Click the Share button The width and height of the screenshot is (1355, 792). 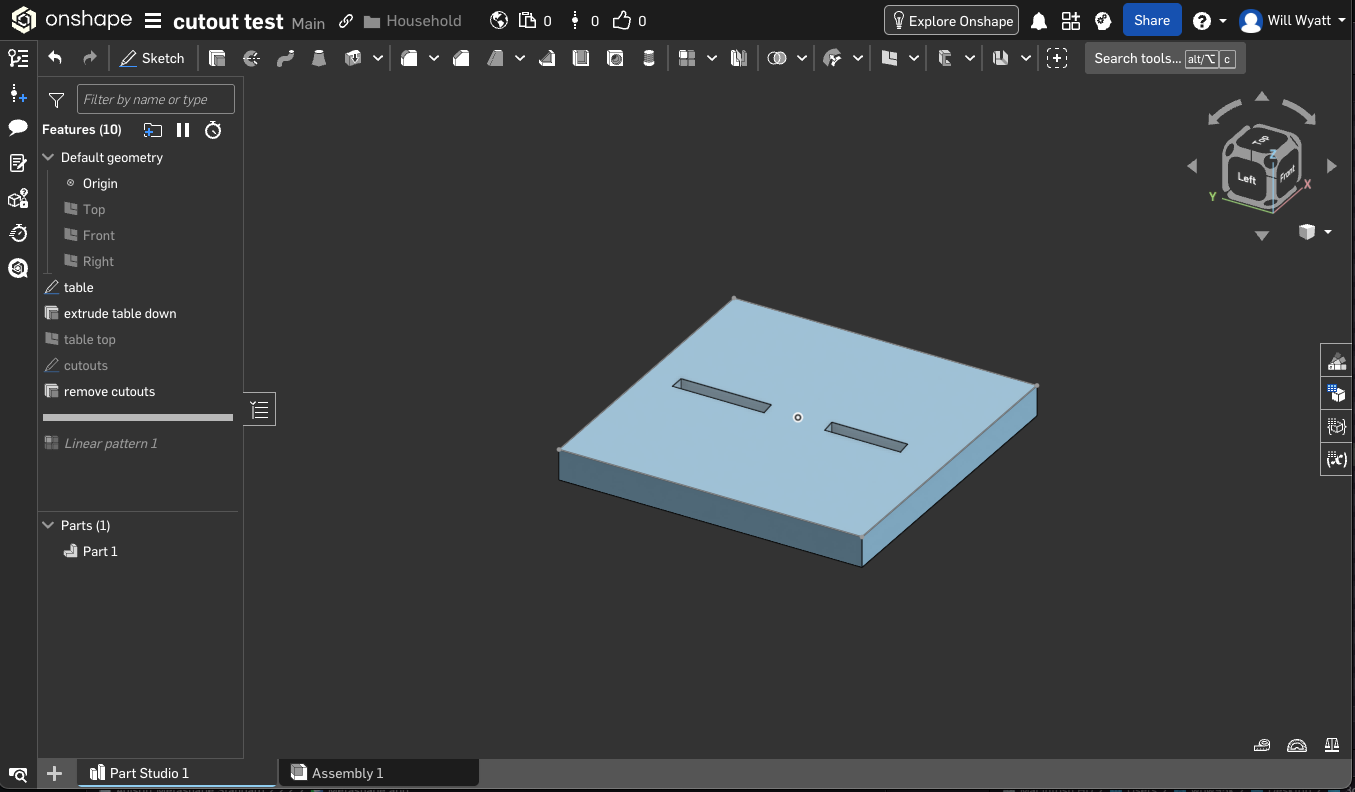point(1152,21)
